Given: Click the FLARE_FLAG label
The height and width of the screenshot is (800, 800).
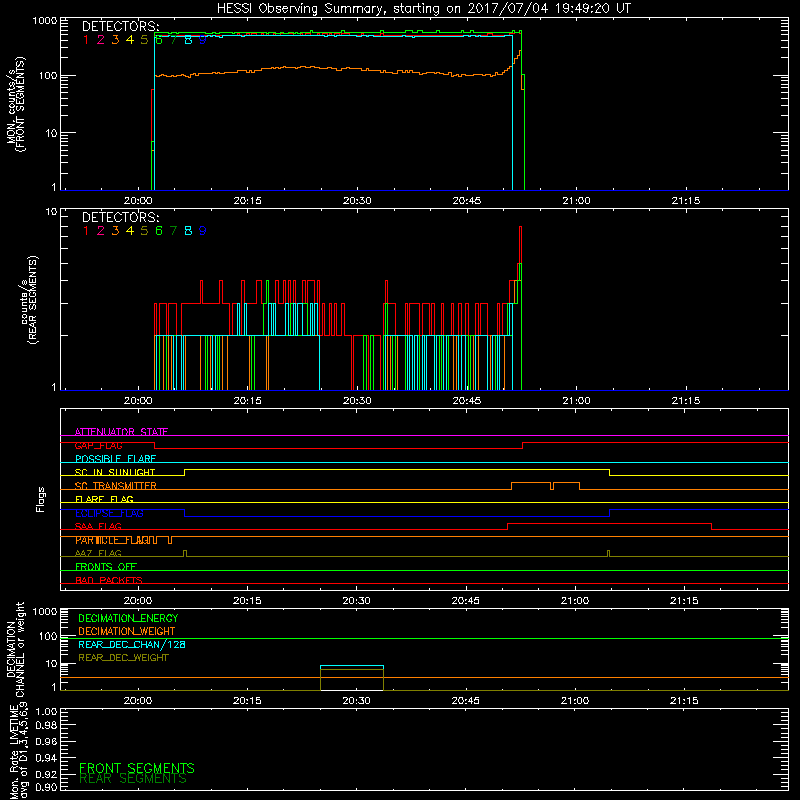Looking at the screenshot, I should tap(104, 499).
